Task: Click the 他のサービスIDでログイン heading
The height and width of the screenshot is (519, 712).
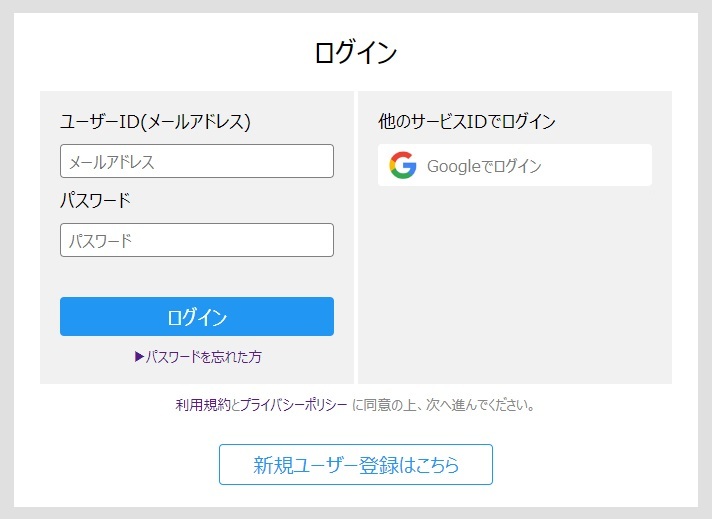Action: coord(467,122)
